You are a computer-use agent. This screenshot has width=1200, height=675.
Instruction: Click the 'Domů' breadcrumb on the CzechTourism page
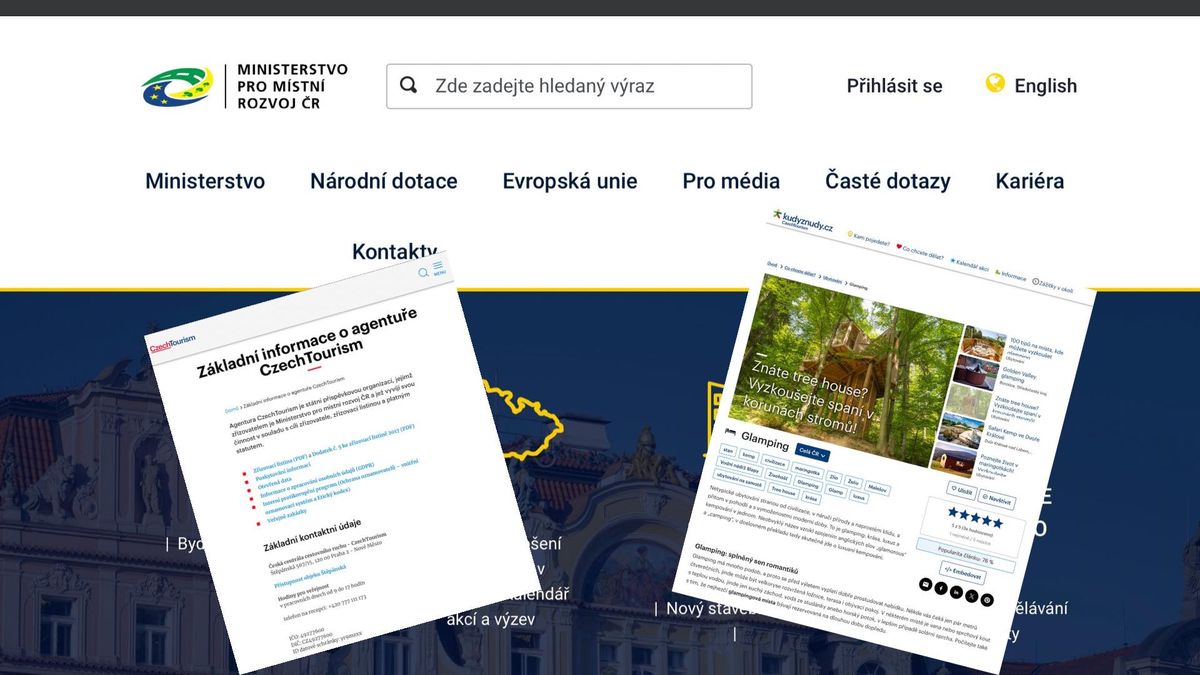pos(231,409)
